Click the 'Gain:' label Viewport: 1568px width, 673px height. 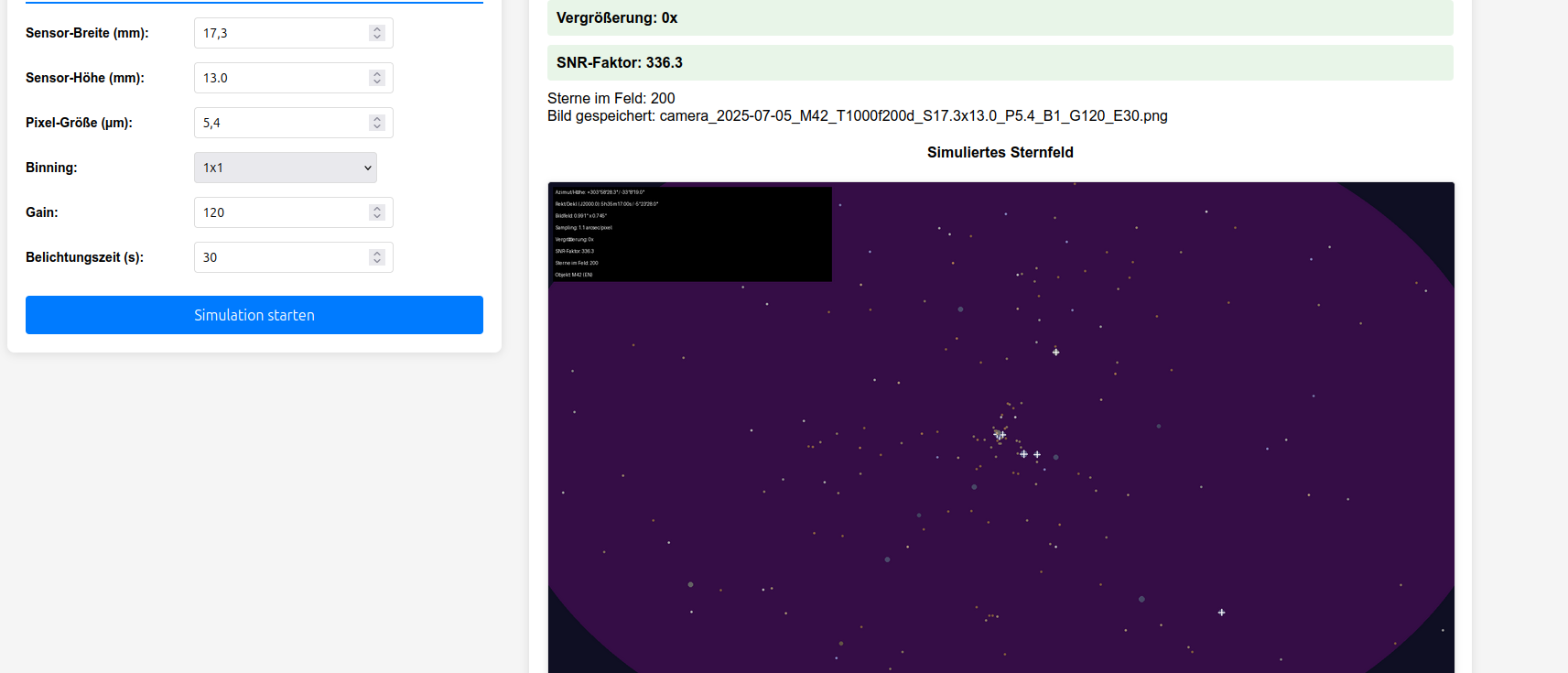click(x=42, y=212)
